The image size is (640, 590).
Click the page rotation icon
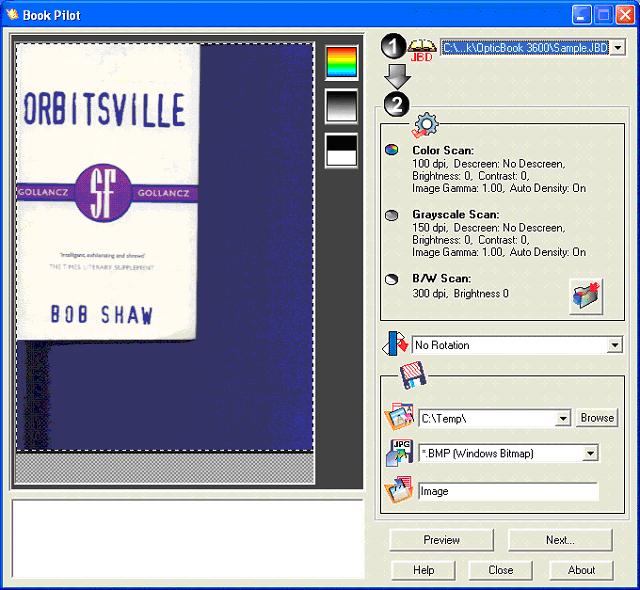tap(395, 343)
